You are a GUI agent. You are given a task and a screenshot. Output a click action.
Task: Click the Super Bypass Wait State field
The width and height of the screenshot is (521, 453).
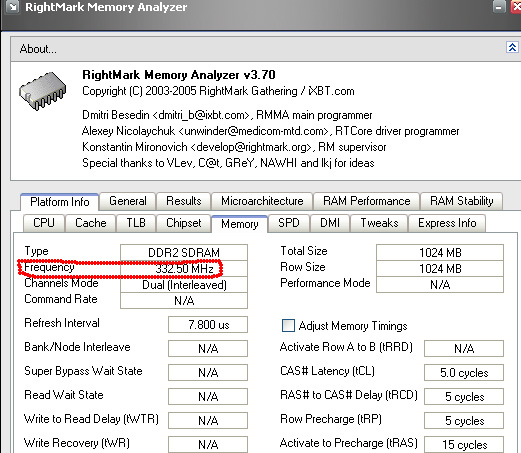click(208, 373)
